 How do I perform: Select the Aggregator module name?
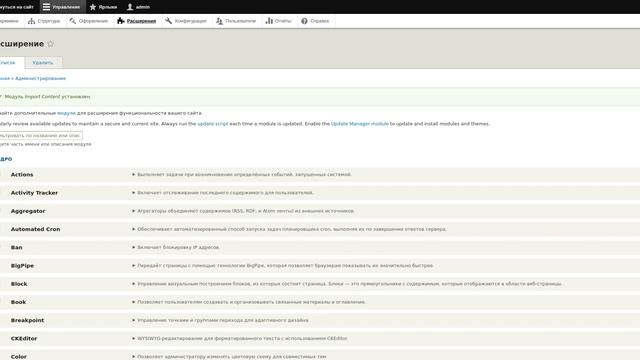[28, 211]
